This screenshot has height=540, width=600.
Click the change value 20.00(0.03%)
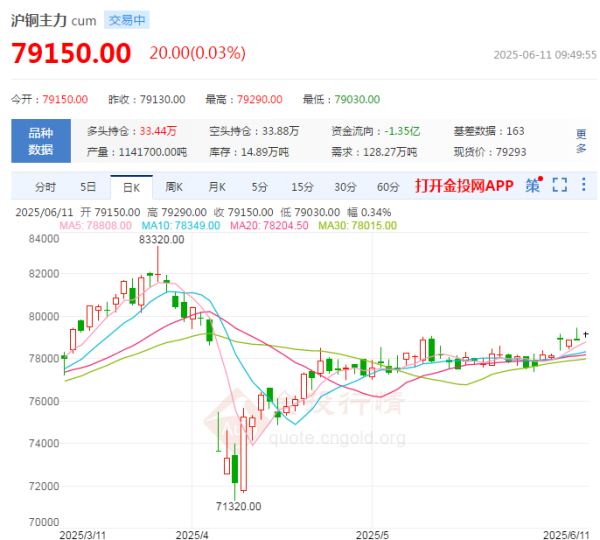pos(197,53)
